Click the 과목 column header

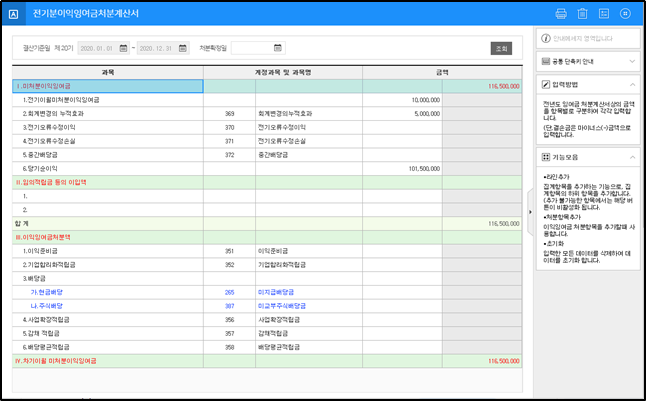click(108, 73)
